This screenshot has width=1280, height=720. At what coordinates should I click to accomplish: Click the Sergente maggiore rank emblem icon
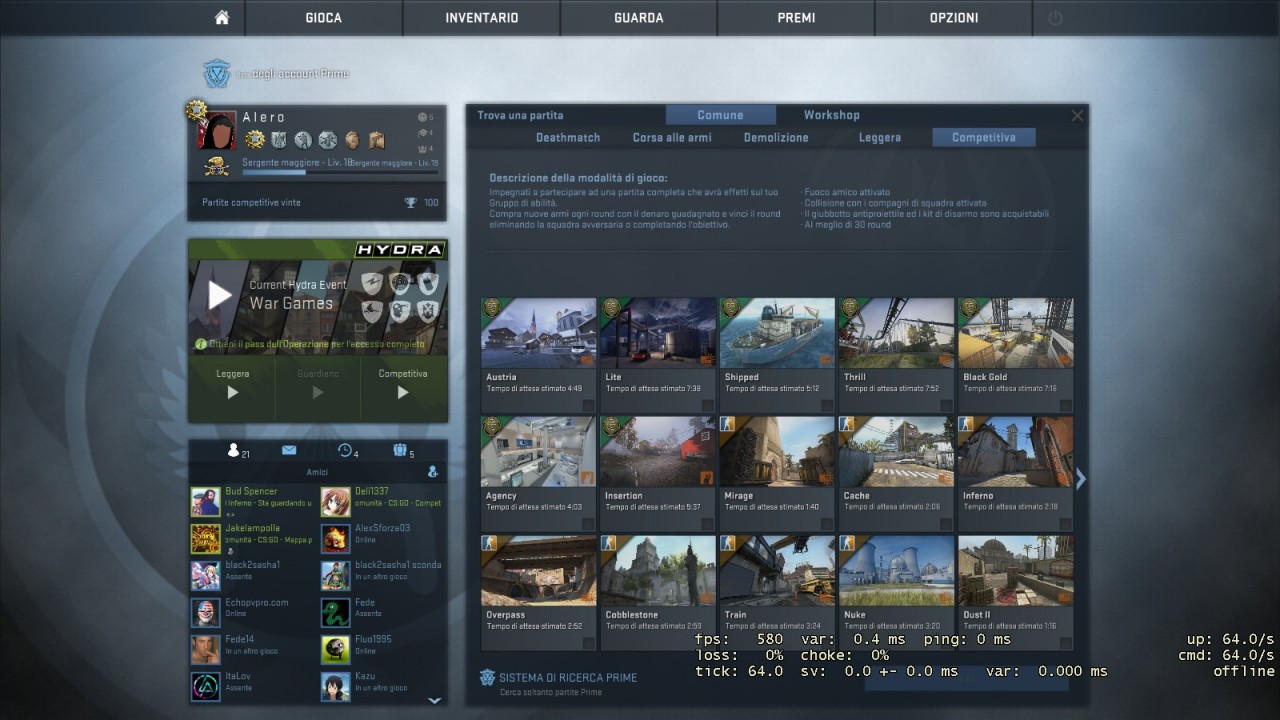pos(217,166)
